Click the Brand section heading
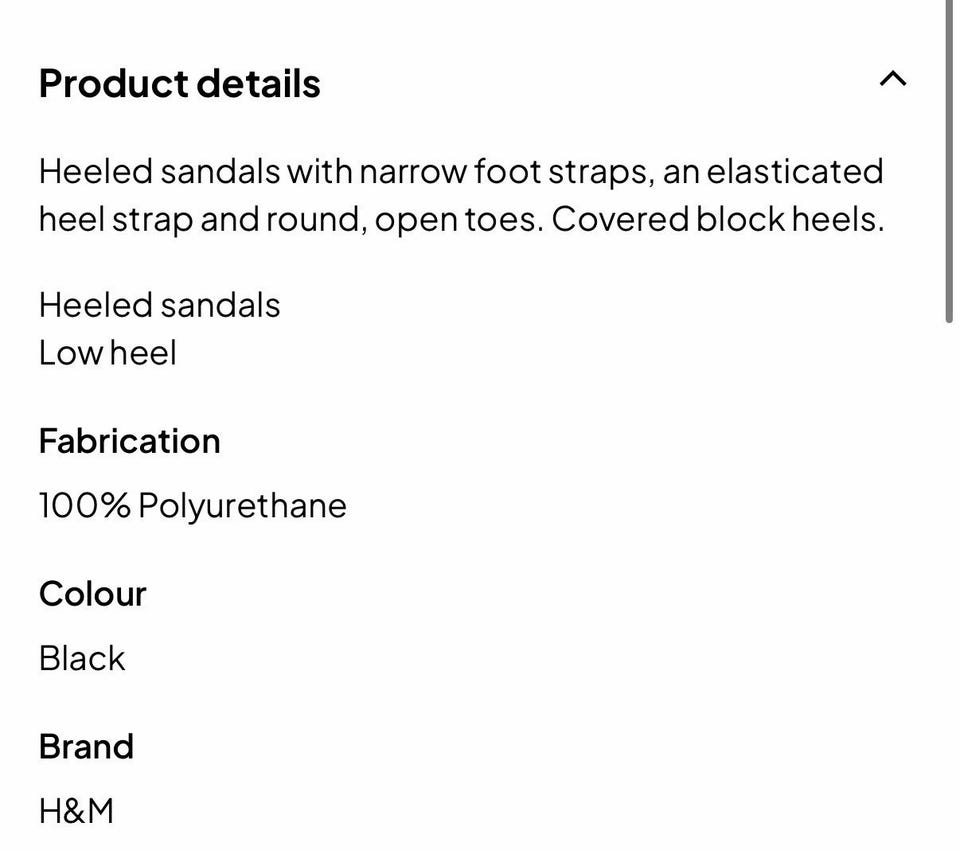Image resolution: width=960 pixels, height=850 pixels. 86,747
